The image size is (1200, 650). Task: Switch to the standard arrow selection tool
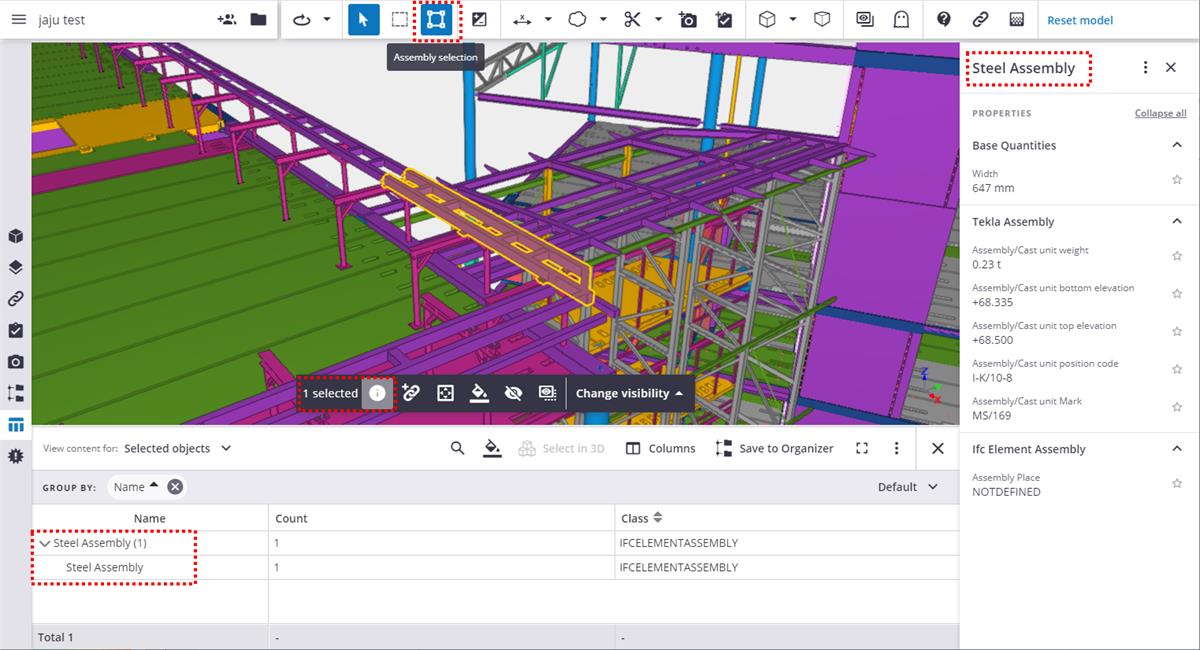point(363,19)
